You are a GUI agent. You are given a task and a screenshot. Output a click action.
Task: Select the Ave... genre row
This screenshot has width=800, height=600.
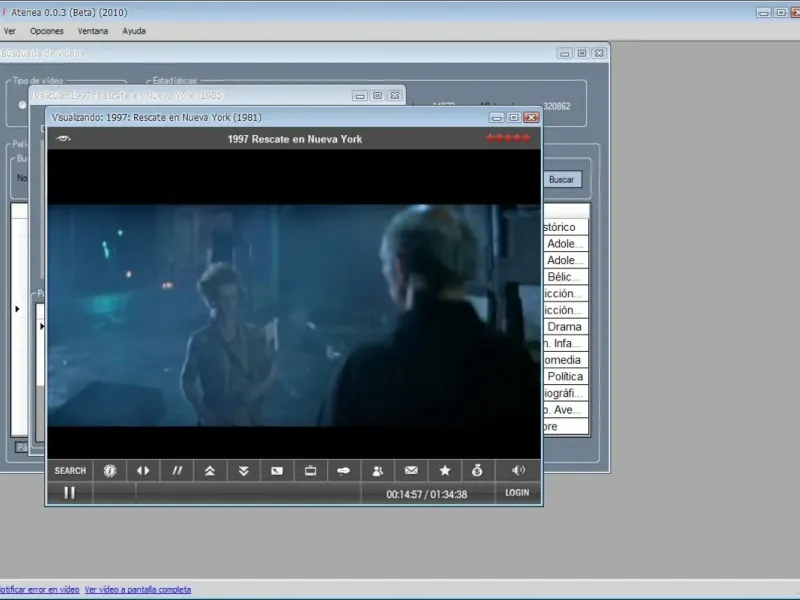565,410
